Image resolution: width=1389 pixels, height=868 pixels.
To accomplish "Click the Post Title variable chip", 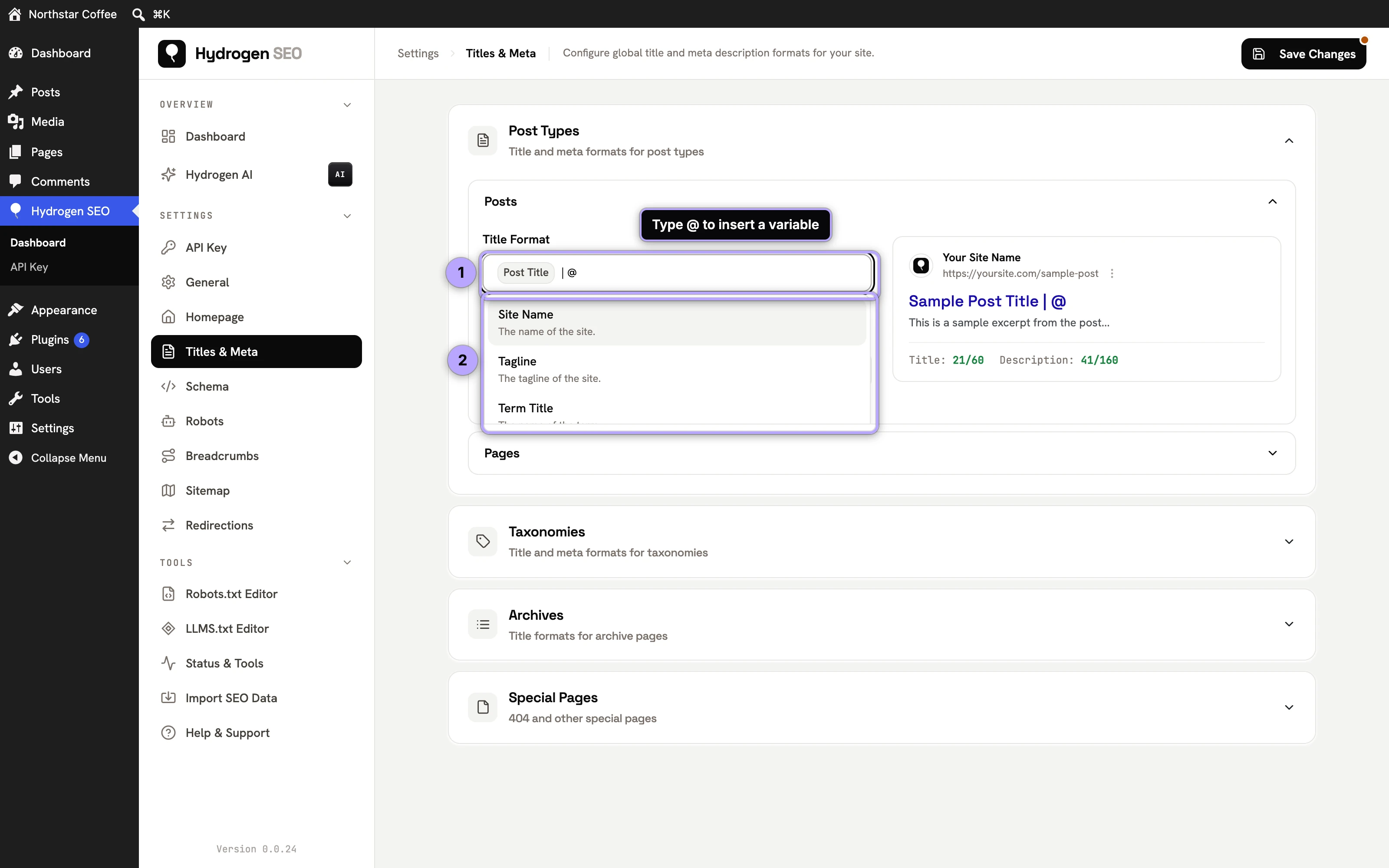I will (526, 273).
